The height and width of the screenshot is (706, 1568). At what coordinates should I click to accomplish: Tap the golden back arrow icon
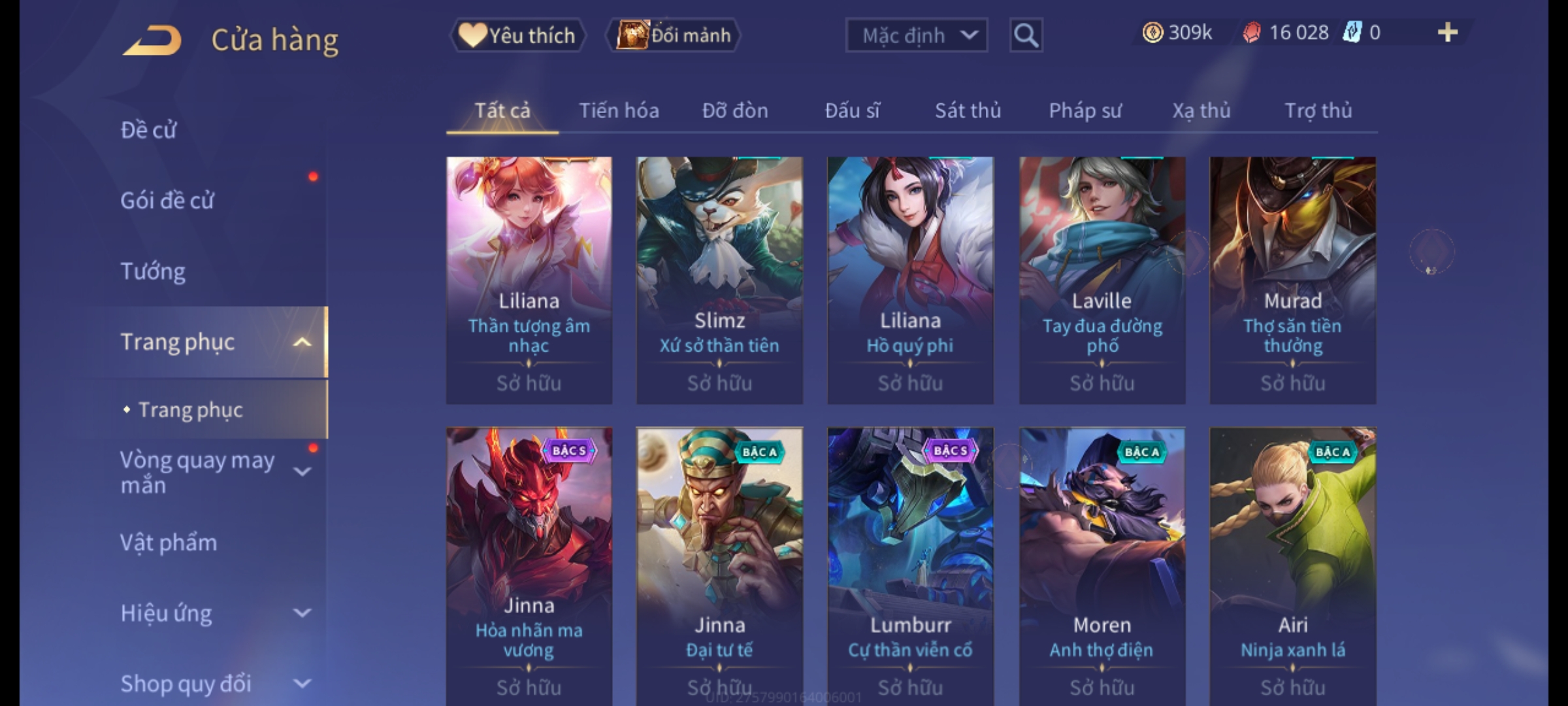click(x=152, y=41)
